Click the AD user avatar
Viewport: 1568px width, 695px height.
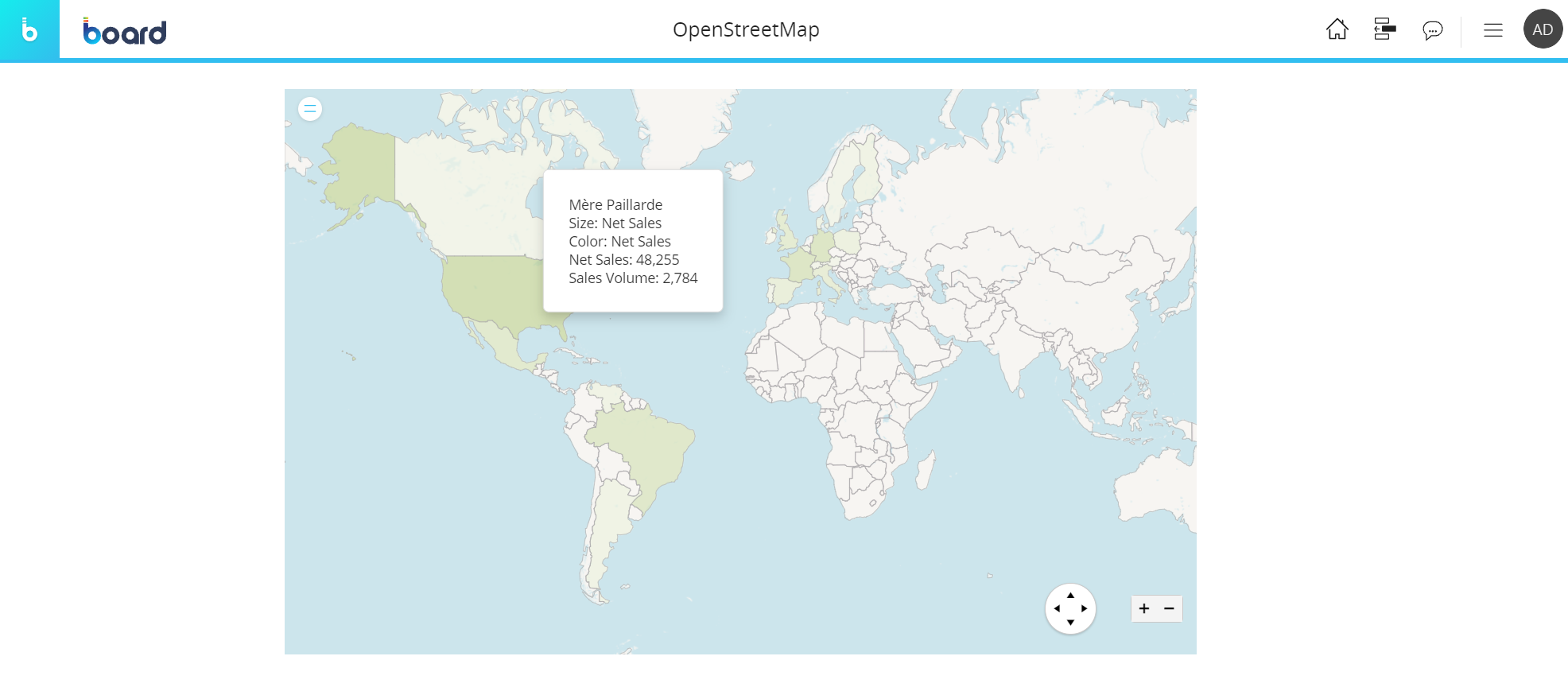[x=1543, y=29]
